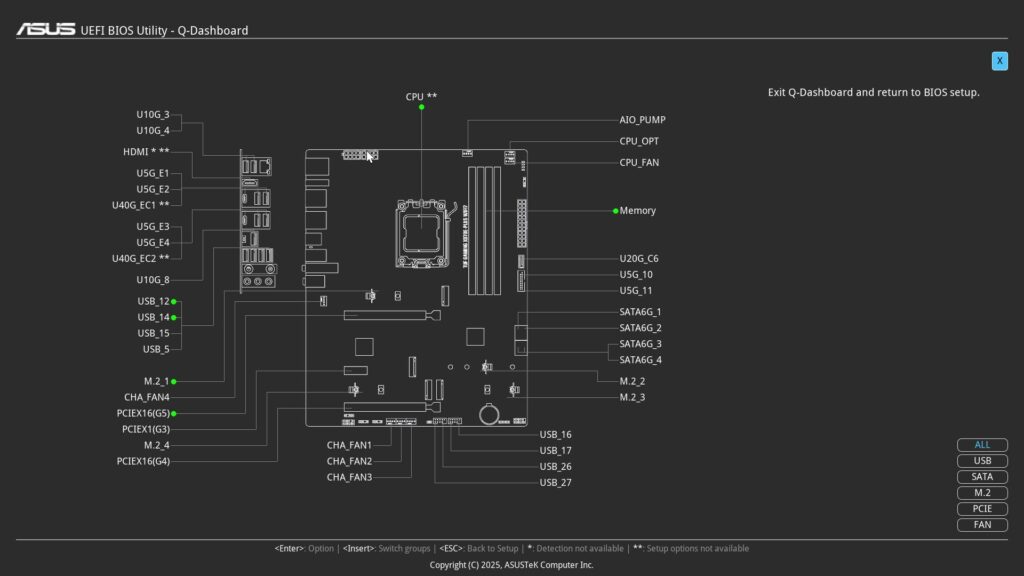The width and height of the screenshot is (1024, 576).
Task: Click the SATA6G_4 label
Action: click(640, 360)
